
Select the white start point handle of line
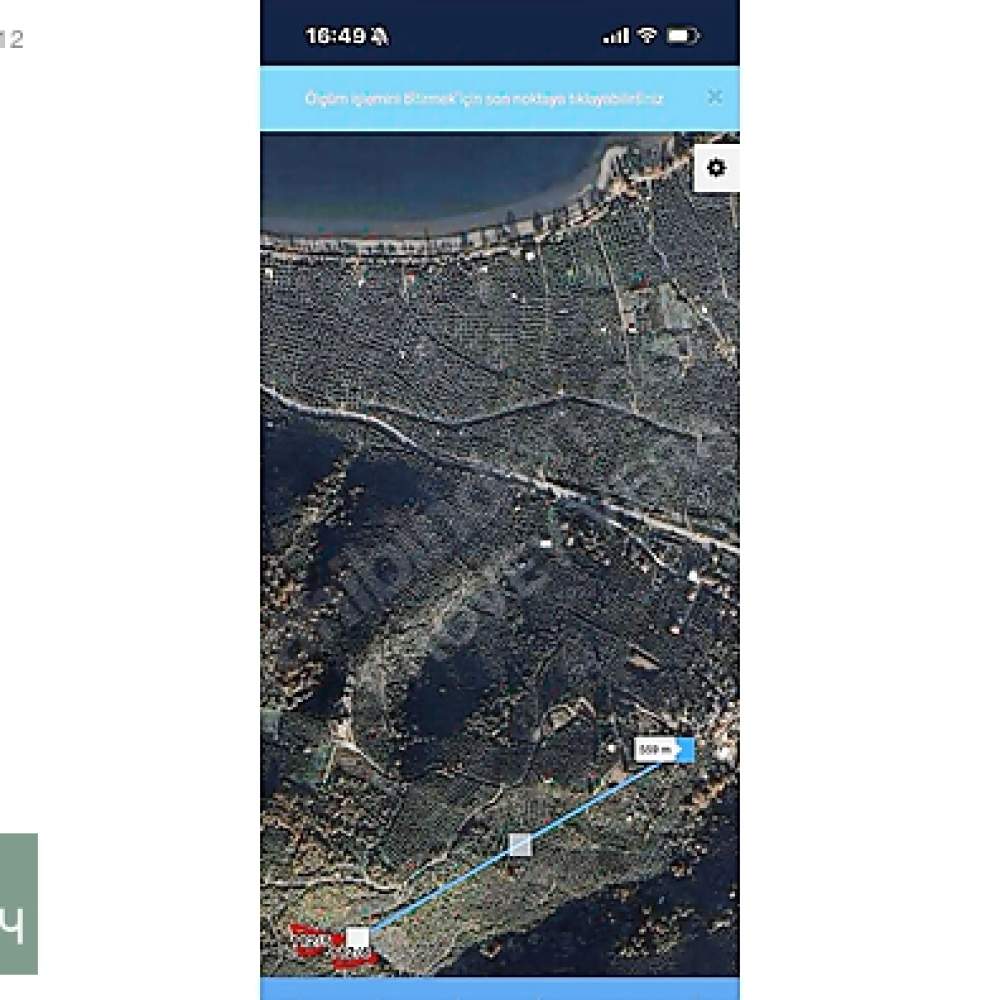(357, 939)
